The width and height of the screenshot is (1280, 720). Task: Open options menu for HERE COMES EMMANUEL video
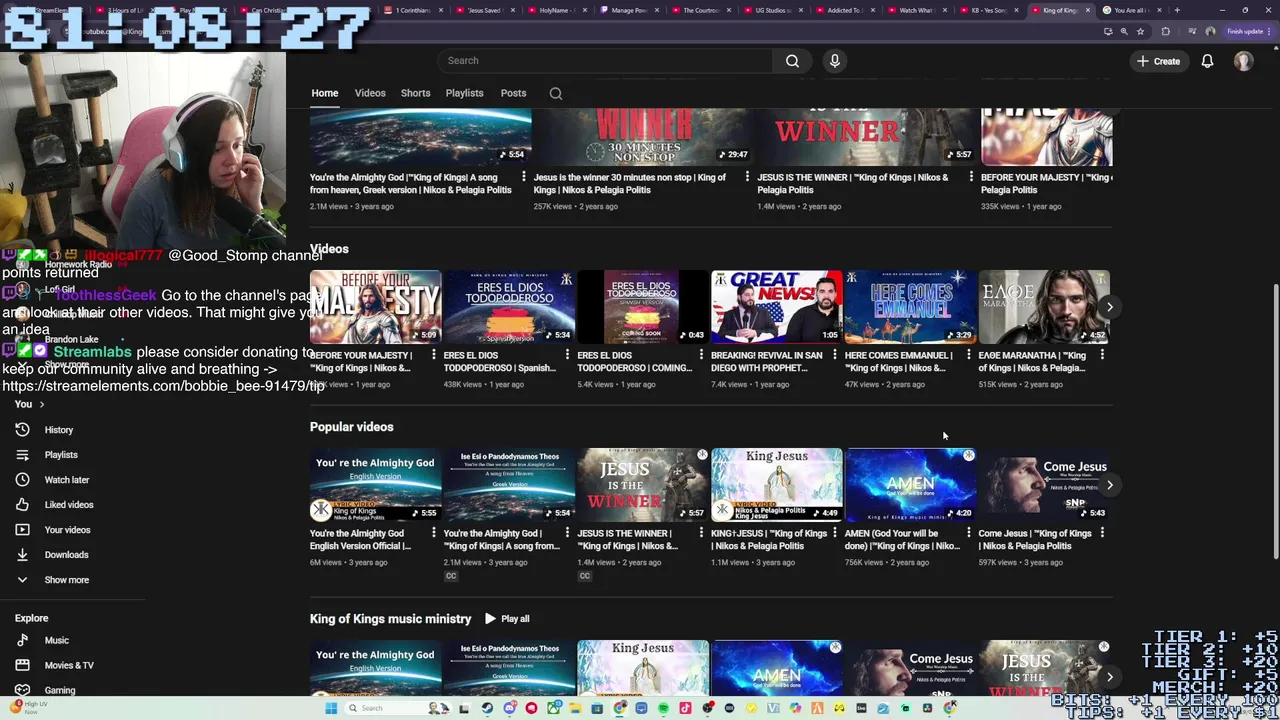pyautogui.click(x=968, y=355)
